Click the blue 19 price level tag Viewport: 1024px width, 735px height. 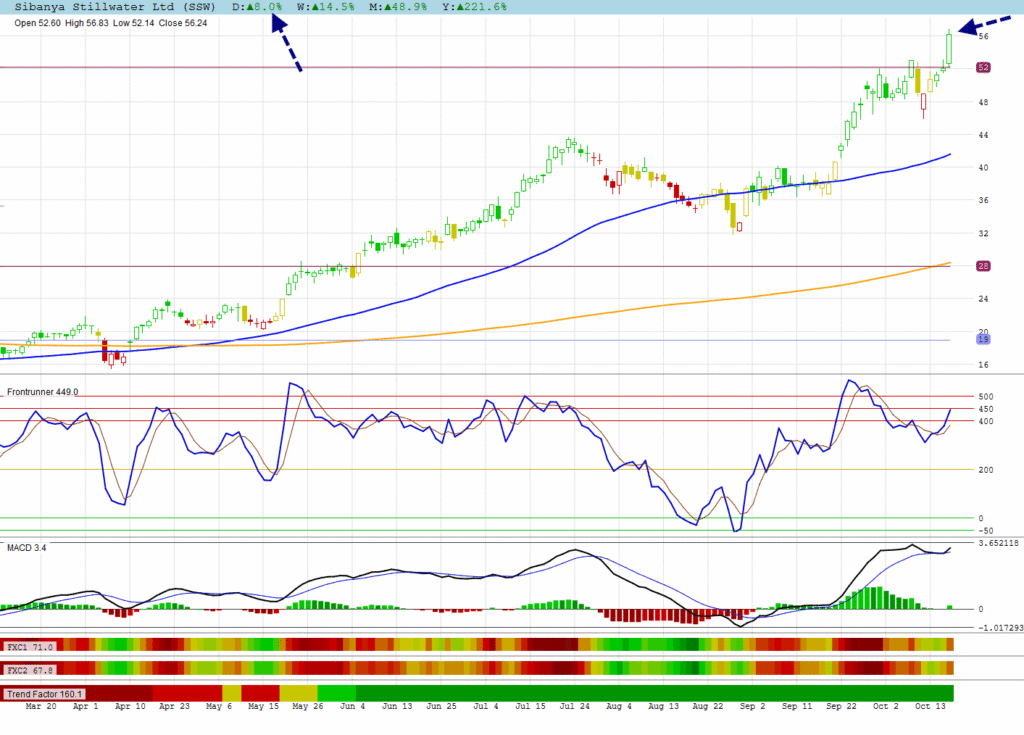click(983, 340)
